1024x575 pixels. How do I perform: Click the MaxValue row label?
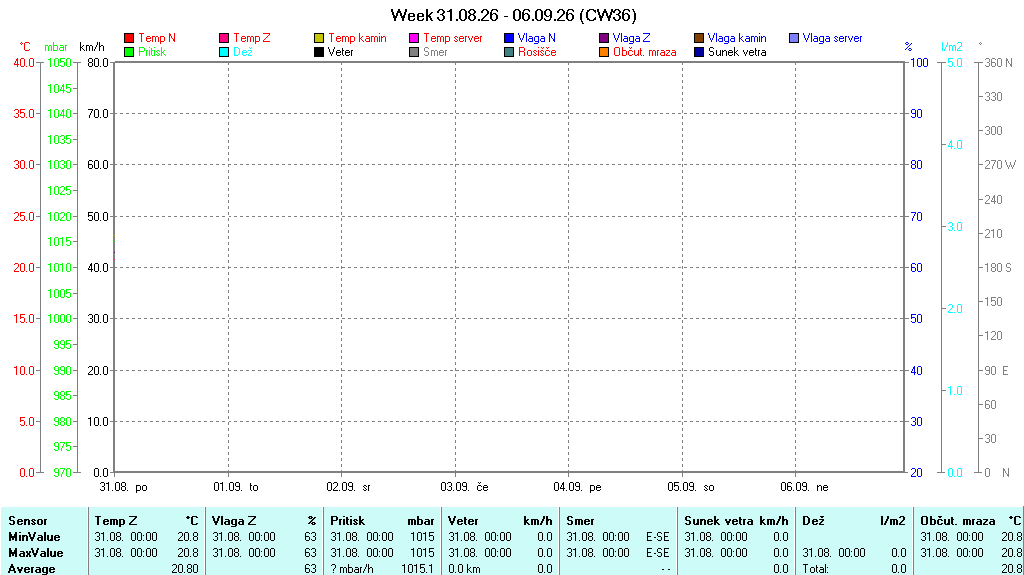click(x=36, y=553)
